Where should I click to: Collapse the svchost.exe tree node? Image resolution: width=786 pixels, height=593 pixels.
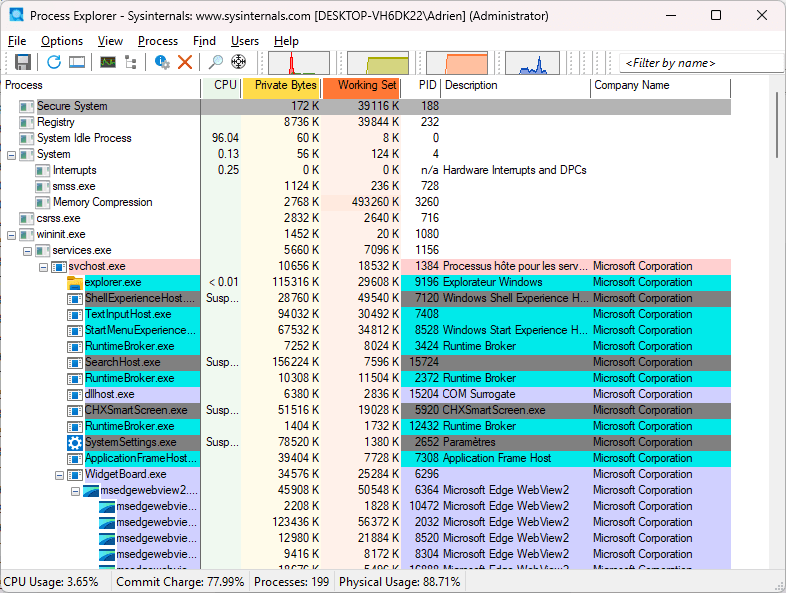(44, 267)
